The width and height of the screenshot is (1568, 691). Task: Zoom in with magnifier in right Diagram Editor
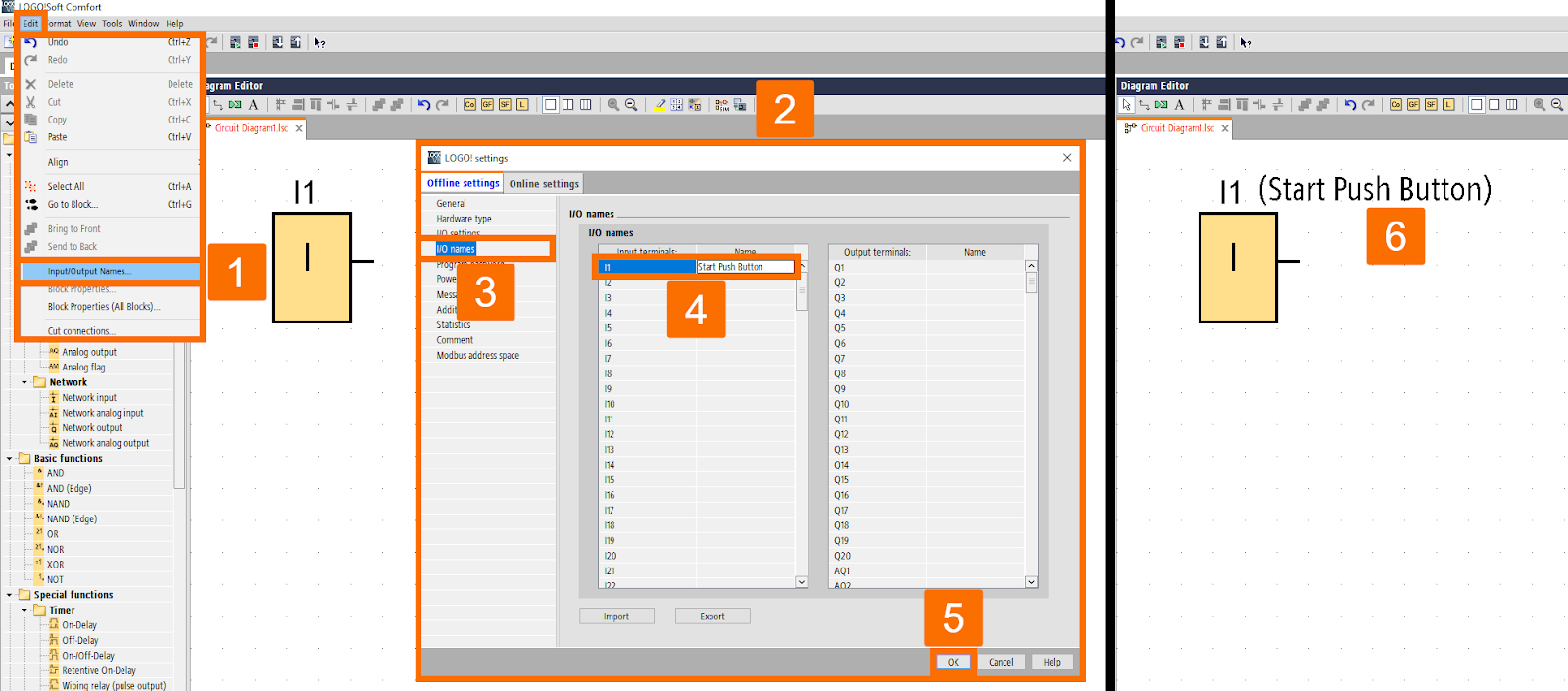click(x=1540, y=105)
